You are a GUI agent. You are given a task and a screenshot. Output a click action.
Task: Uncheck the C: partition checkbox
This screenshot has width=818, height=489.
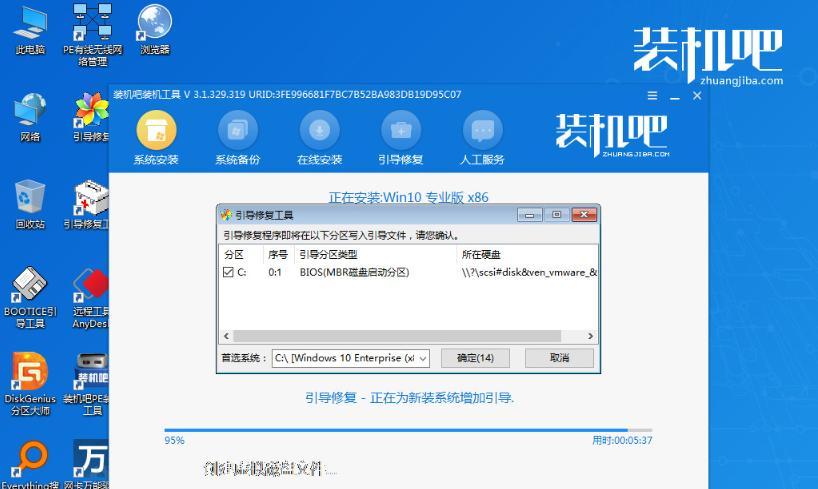[228, 272]
